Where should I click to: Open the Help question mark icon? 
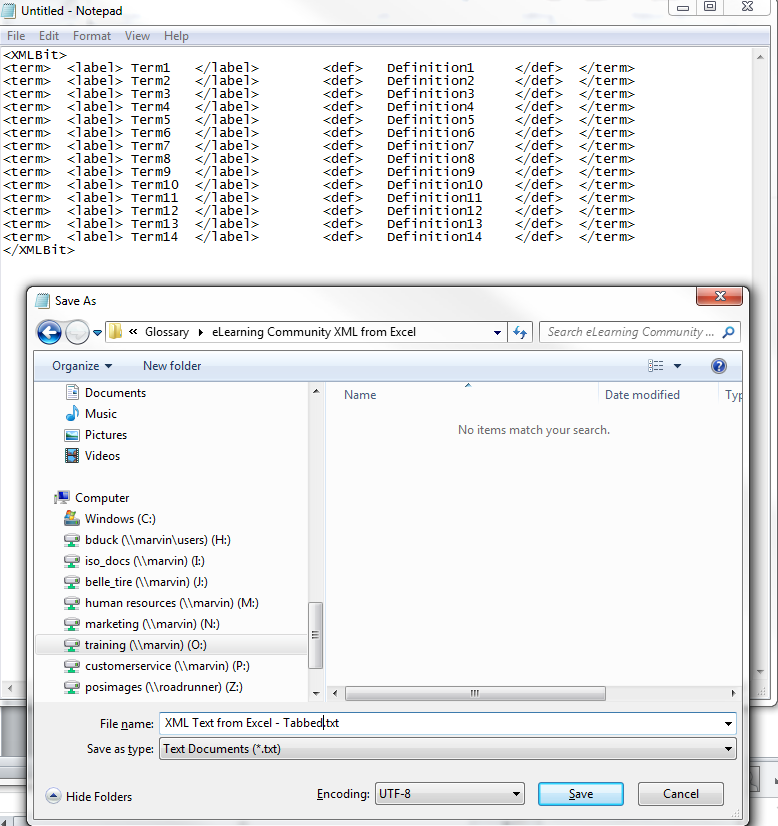(x=717, y=366)
